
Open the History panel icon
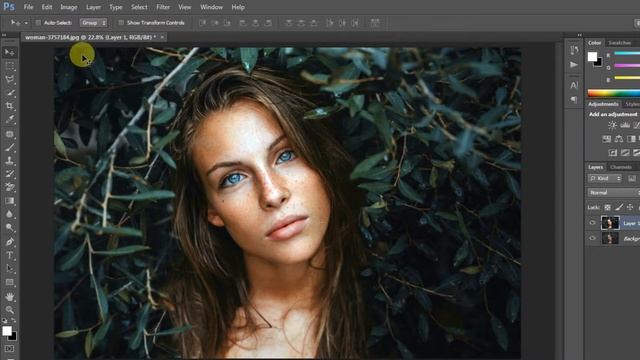click(574, 50)
